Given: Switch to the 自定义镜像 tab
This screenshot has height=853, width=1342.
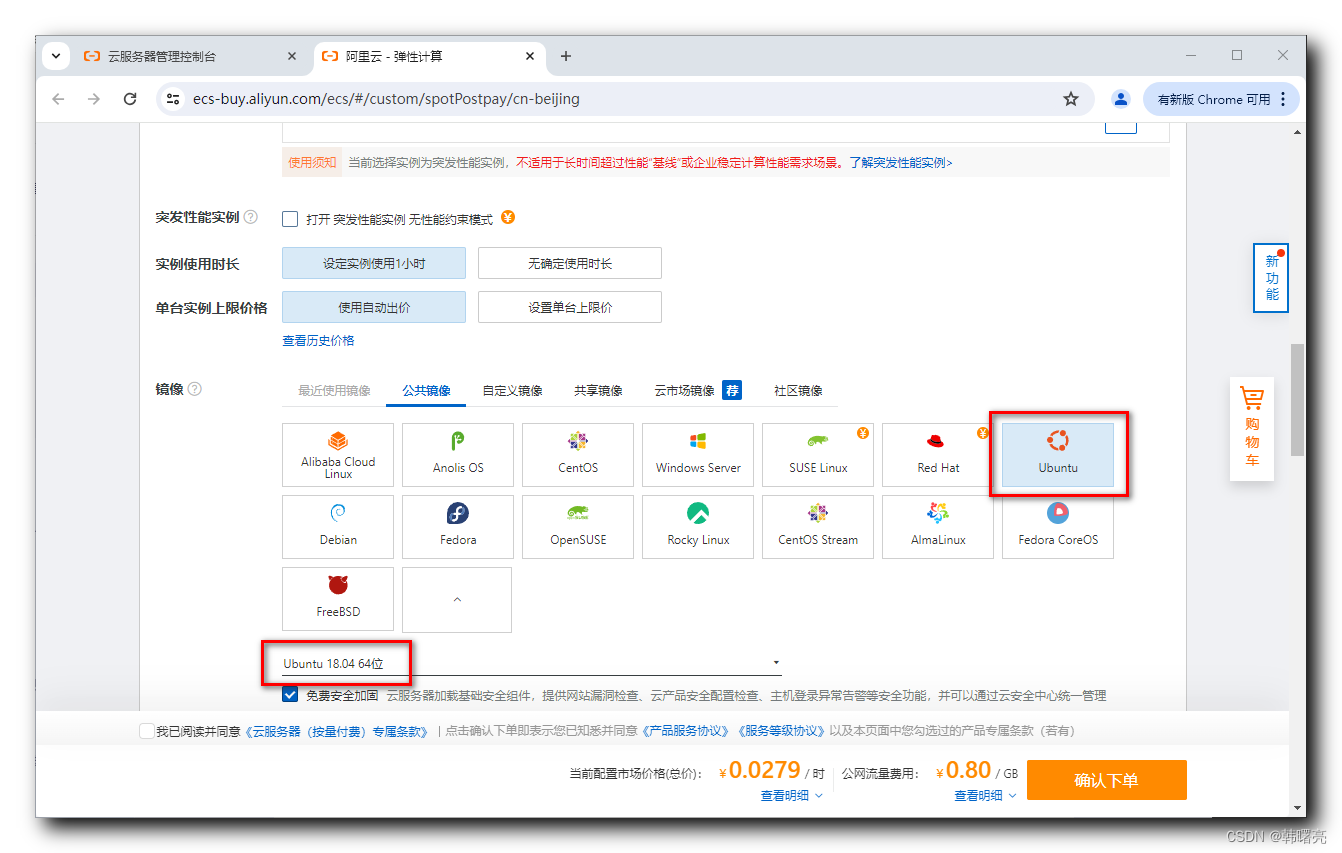Looking at the screenshot, I should pos(513,390).
